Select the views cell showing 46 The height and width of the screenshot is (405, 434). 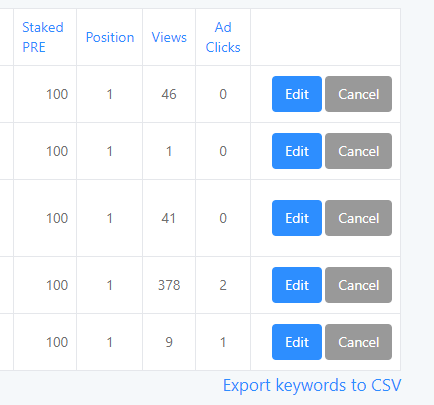[x=169, y=94]
